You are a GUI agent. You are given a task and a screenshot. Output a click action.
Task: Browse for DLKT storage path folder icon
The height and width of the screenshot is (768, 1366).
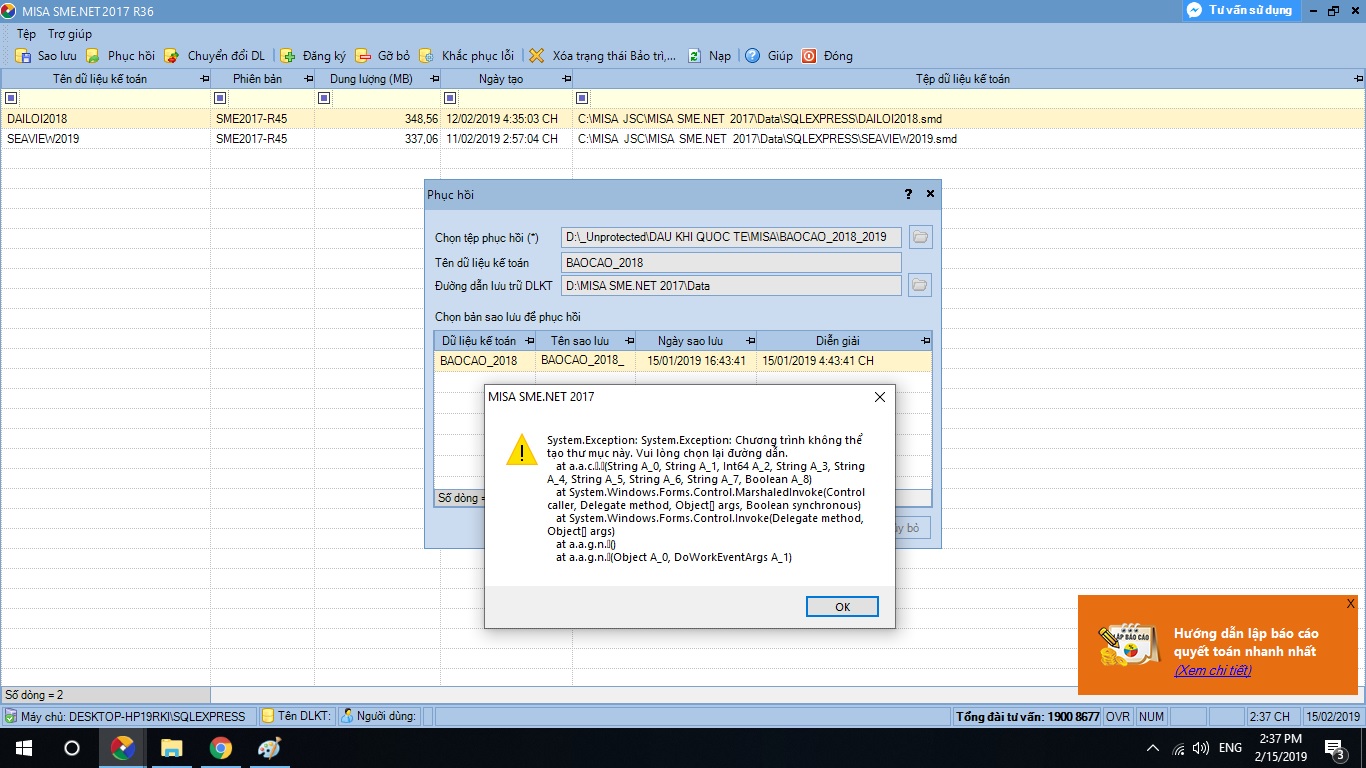click(x=920, y=286)
